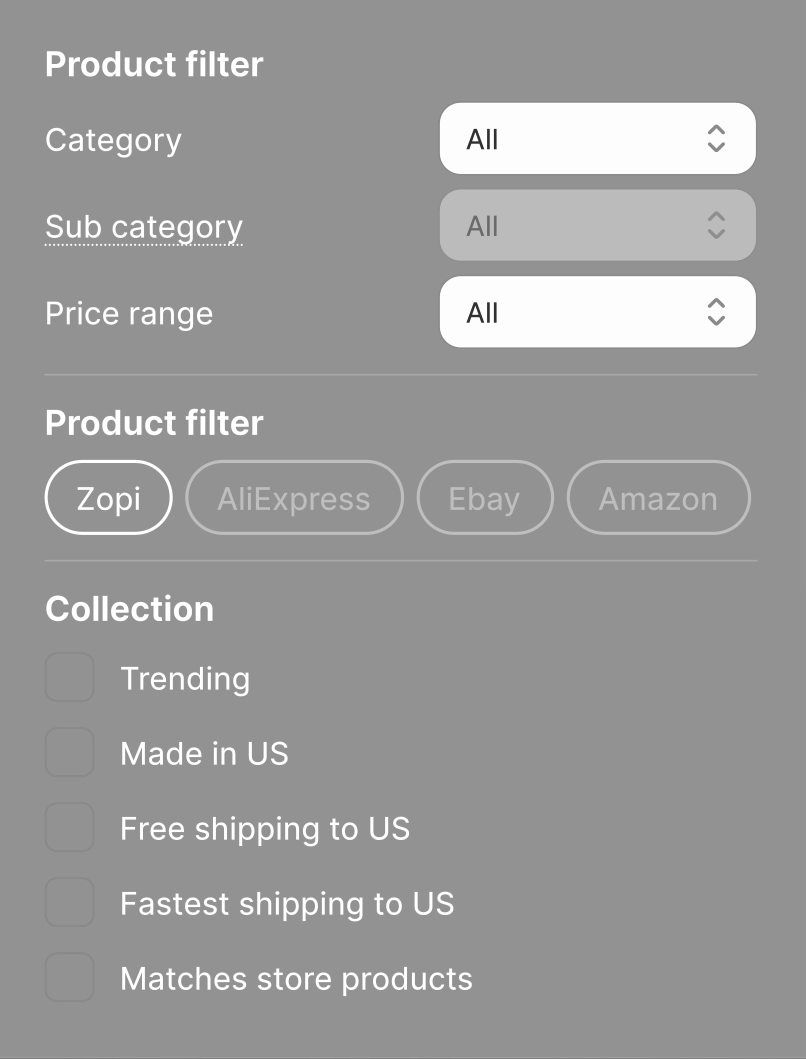This screenshot has width=806, height=1059.
Task: Select the Ebay source filter
Action: pyautogui.click(x=484, y=498)
